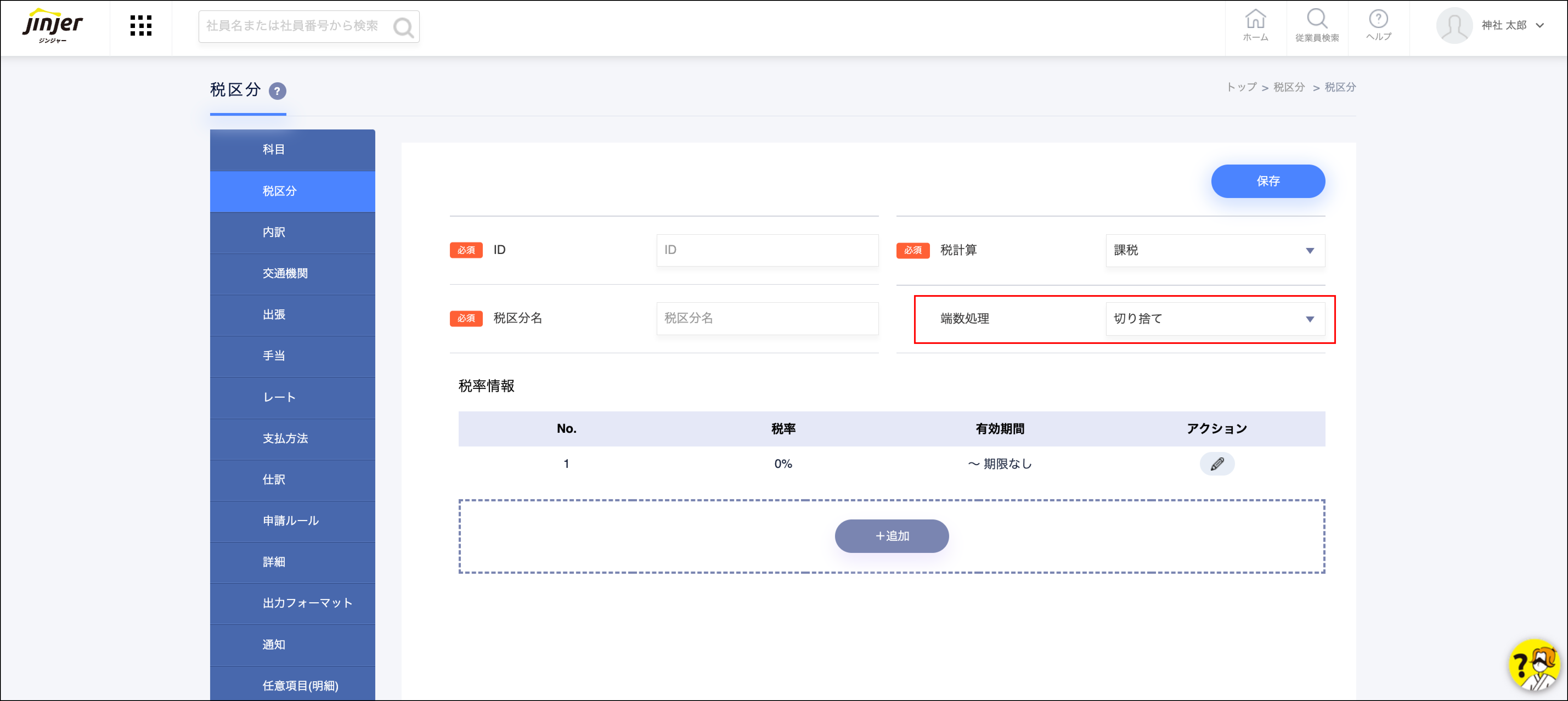Viewport: 1568px width, 701px height.
Task: Follow the middle 税区分 breadcrumb link
Action: (x=1289, y=87)
